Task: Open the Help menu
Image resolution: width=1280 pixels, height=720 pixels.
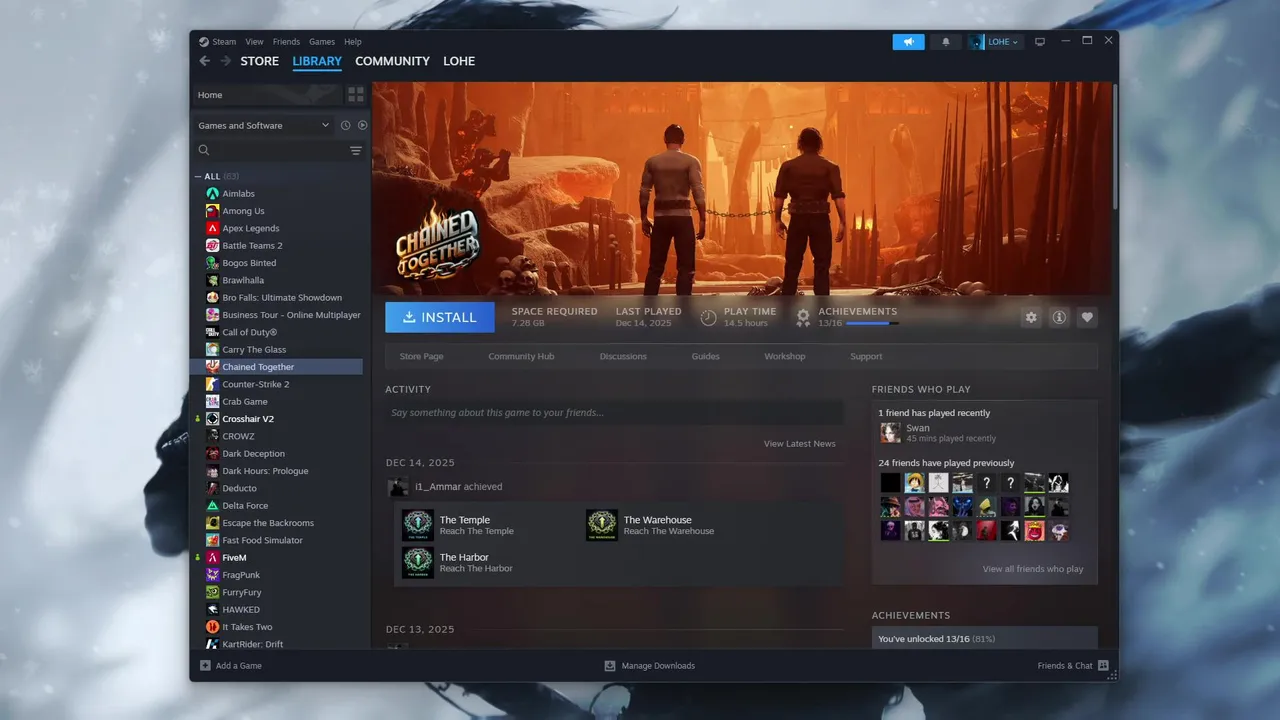Action: point(353,42)
